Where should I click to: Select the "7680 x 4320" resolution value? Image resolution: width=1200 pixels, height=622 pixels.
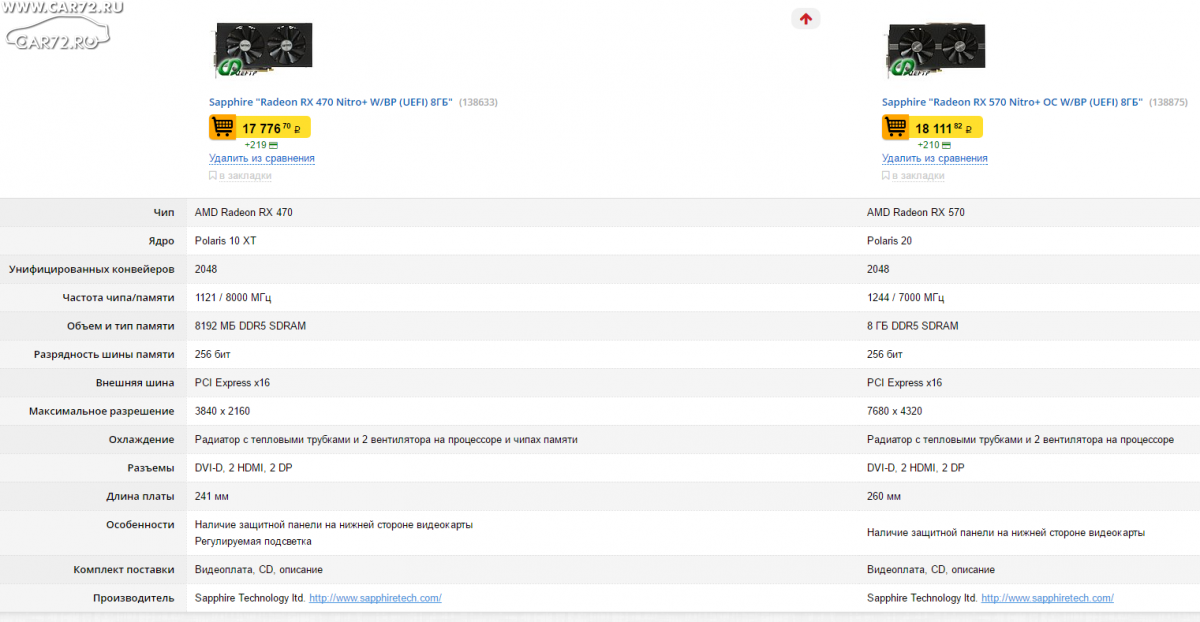pyautogui.click(x=896, y=411)
